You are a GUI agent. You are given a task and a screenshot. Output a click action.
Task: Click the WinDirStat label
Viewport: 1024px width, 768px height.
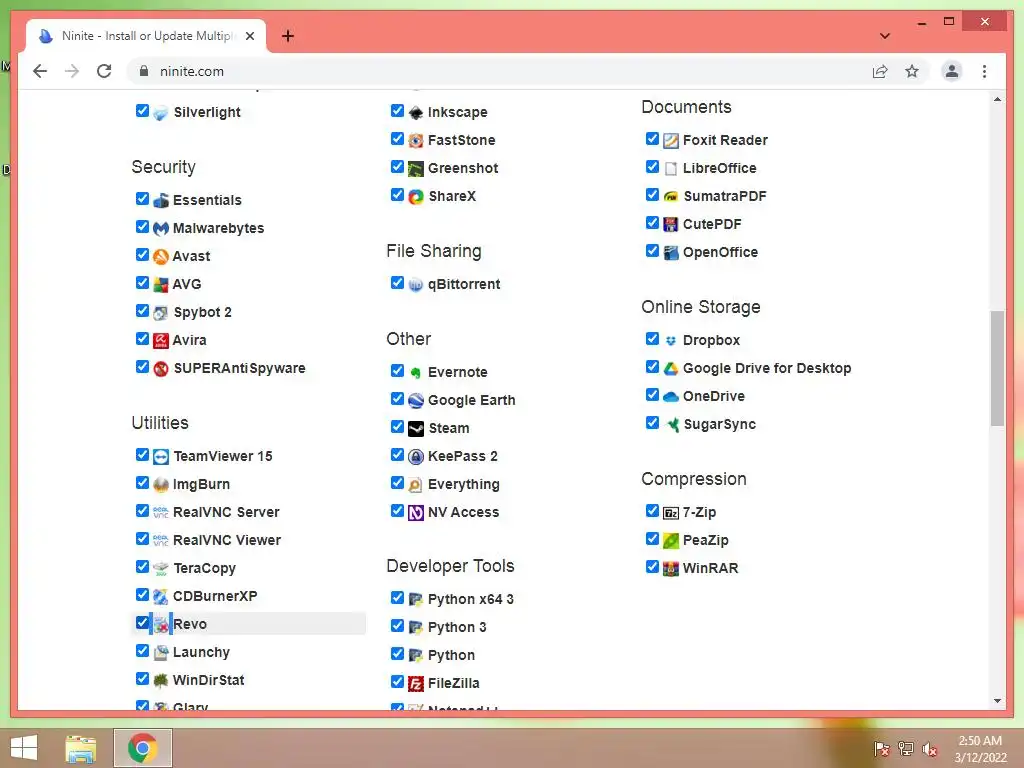pos(208,680)
